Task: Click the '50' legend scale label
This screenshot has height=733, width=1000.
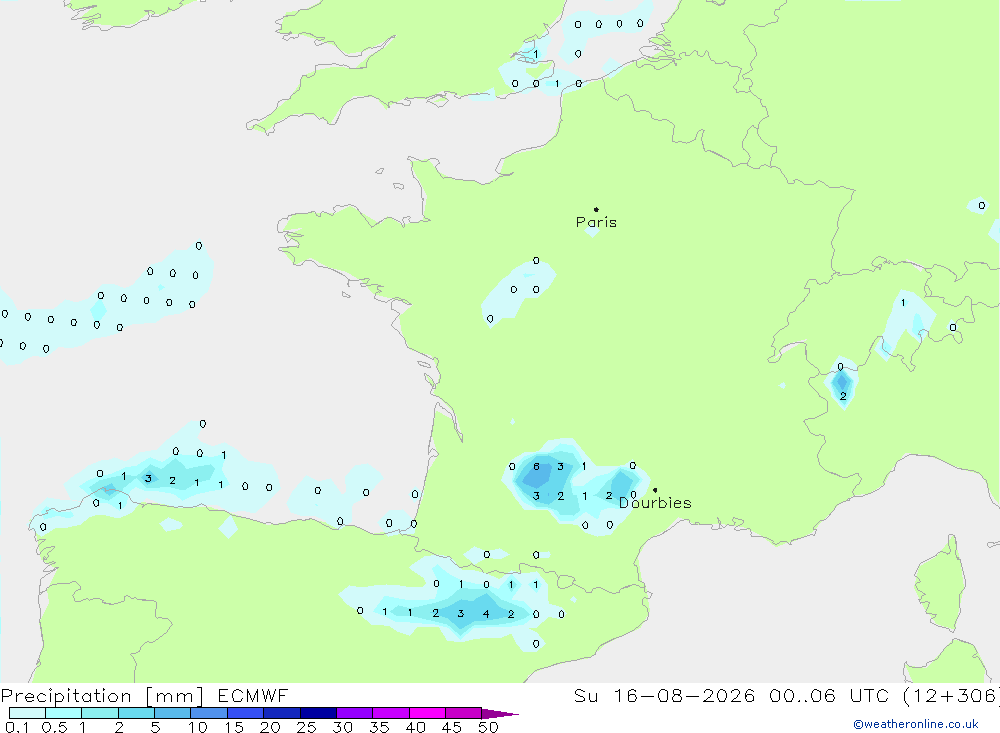Action: point(488,727)
